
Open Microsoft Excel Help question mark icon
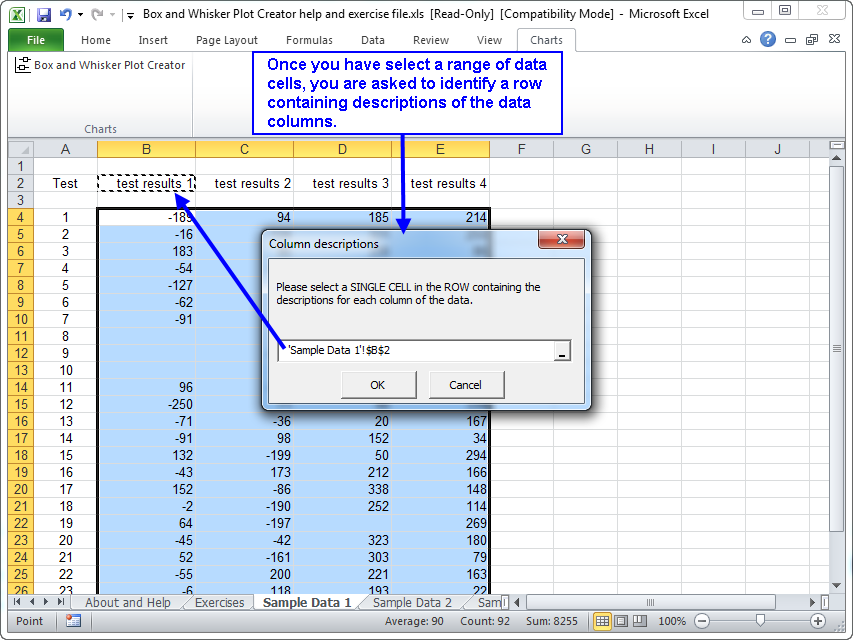pos(768,40)
